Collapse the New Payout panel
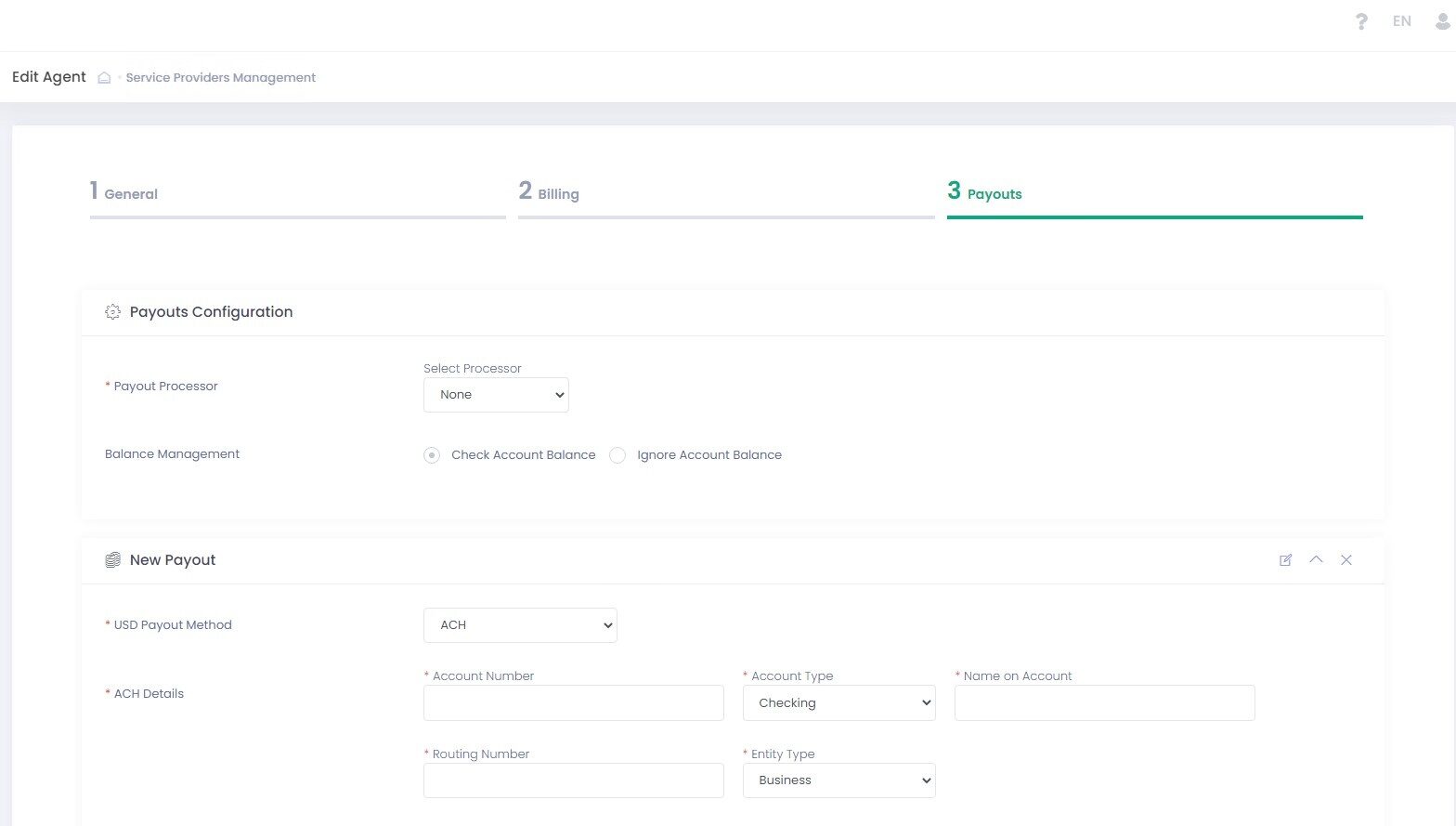The image size is (1456, 826). 1316,559
